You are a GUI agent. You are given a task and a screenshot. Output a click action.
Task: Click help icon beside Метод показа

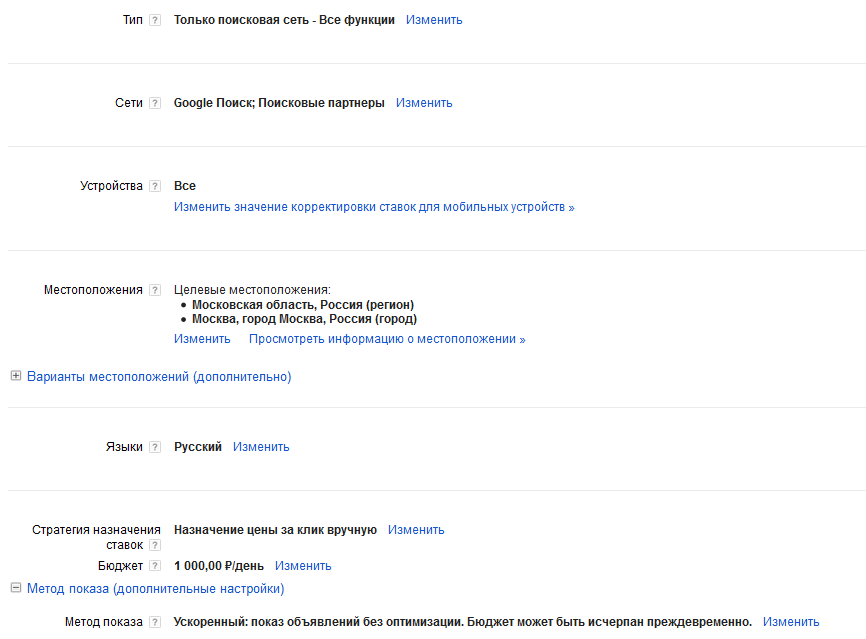click(154, 622)
